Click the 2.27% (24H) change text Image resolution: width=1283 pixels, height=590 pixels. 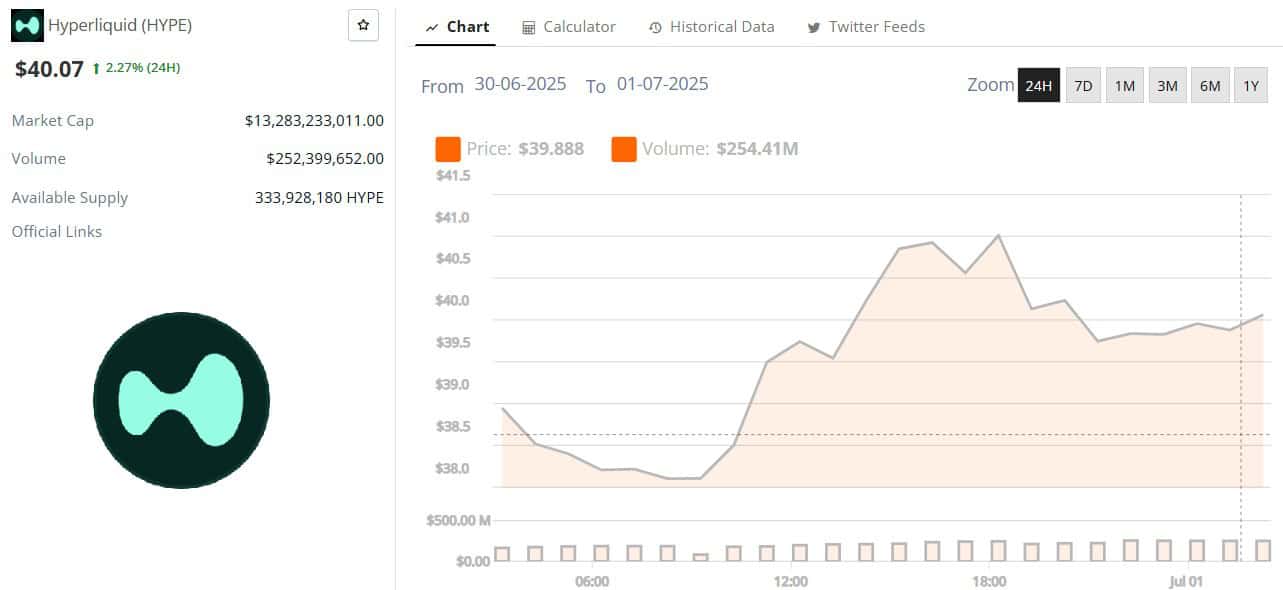tap(143, 68)
